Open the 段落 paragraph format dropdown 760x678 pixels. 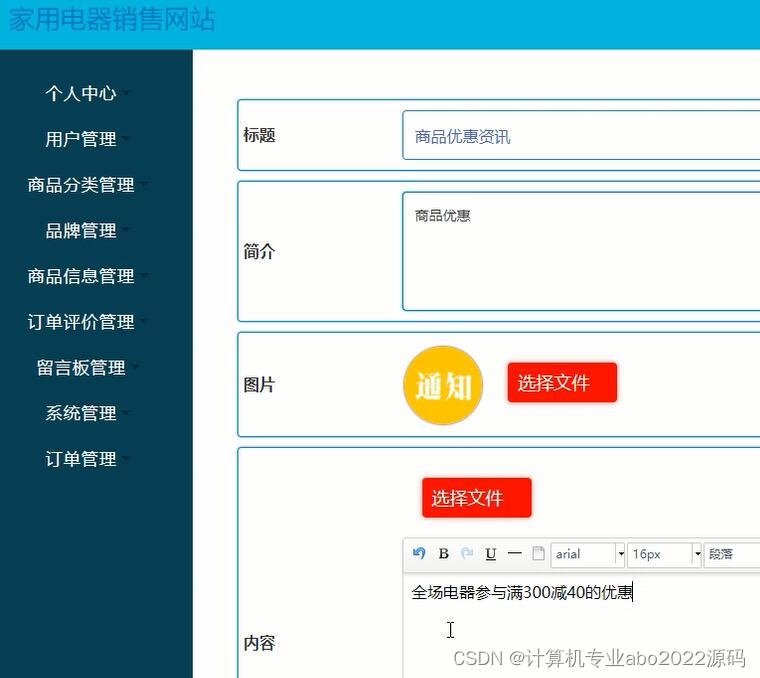[732, 554]
